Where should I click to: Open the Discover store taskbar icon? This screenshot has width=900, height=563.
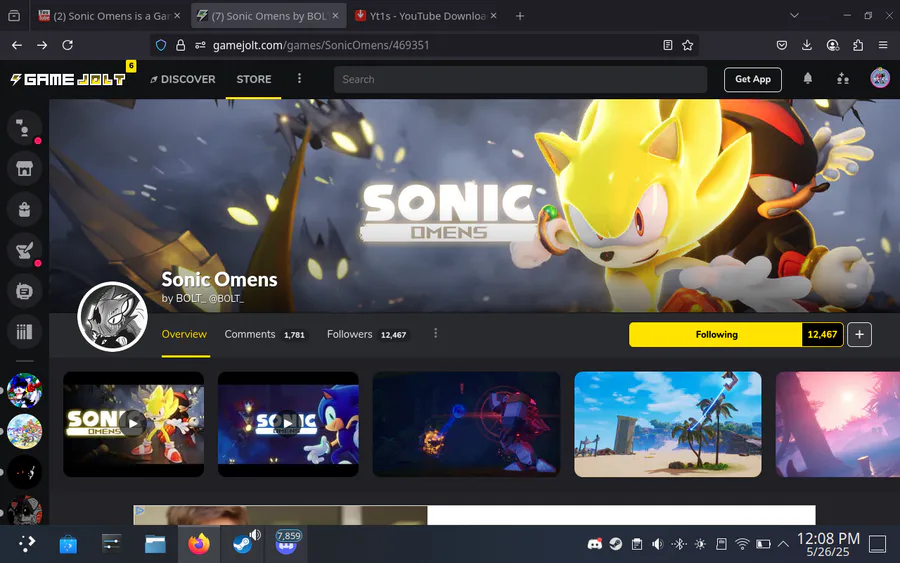coord(68,543)
